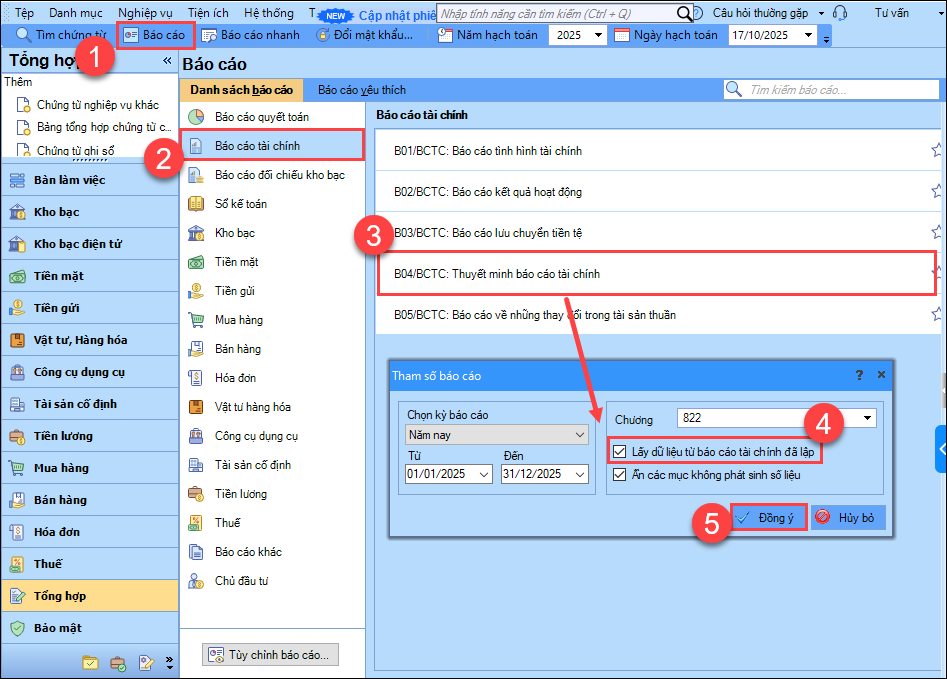The image size is (947, 679).
Task: Click the Sổ kế toán book icon
Action: pyautogui.click(x=196, y=204)
